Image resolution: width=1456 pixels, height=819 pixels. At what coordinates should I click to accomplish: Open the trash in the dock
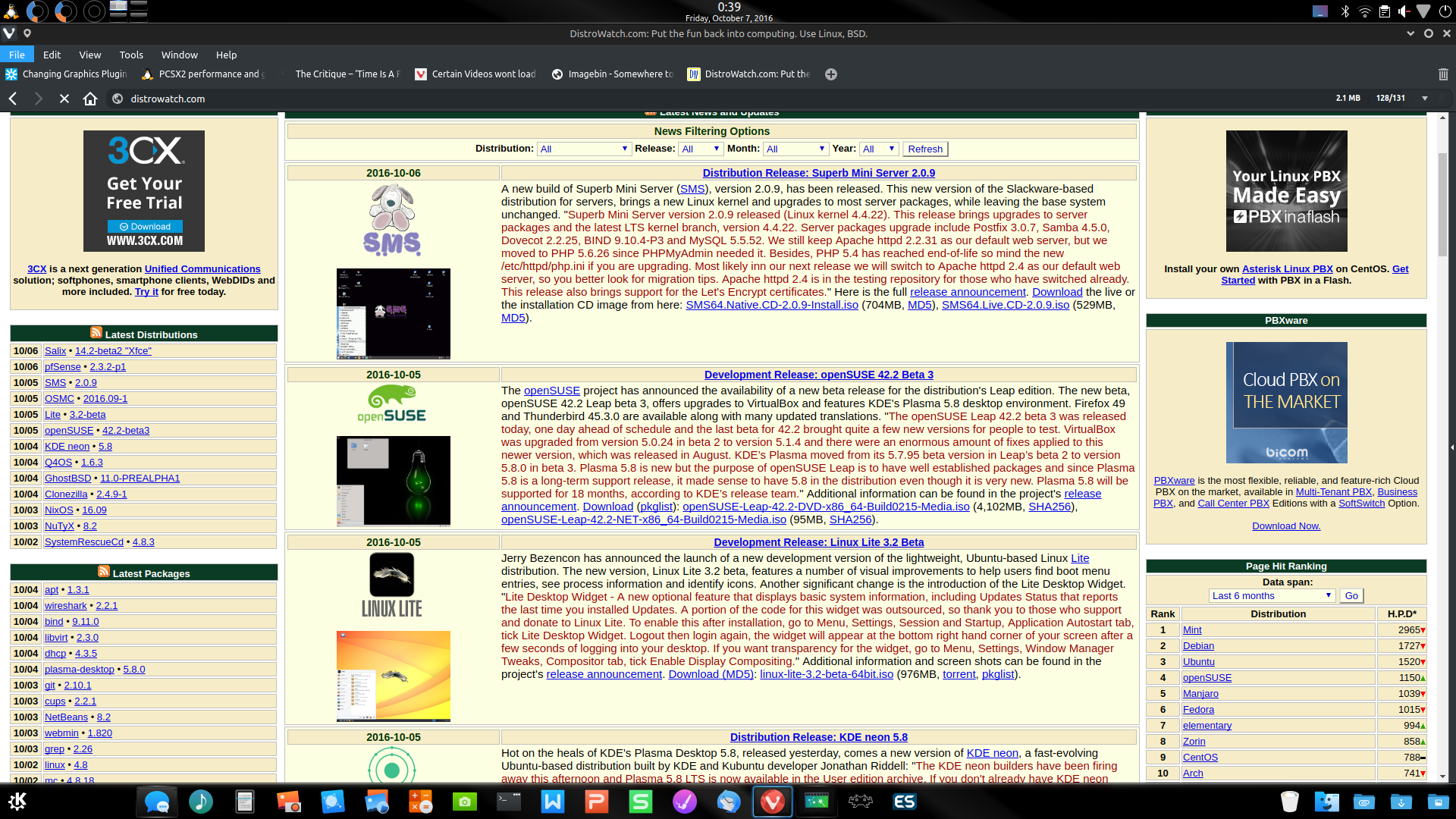[x=1290, y=802]
